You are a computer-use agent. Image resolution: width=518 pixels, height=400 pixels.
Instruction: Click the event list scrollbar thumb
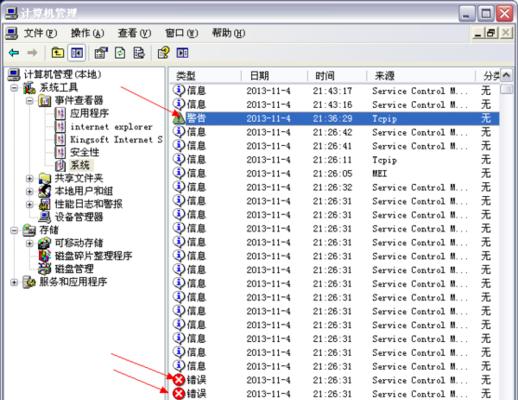pos(506,89)
